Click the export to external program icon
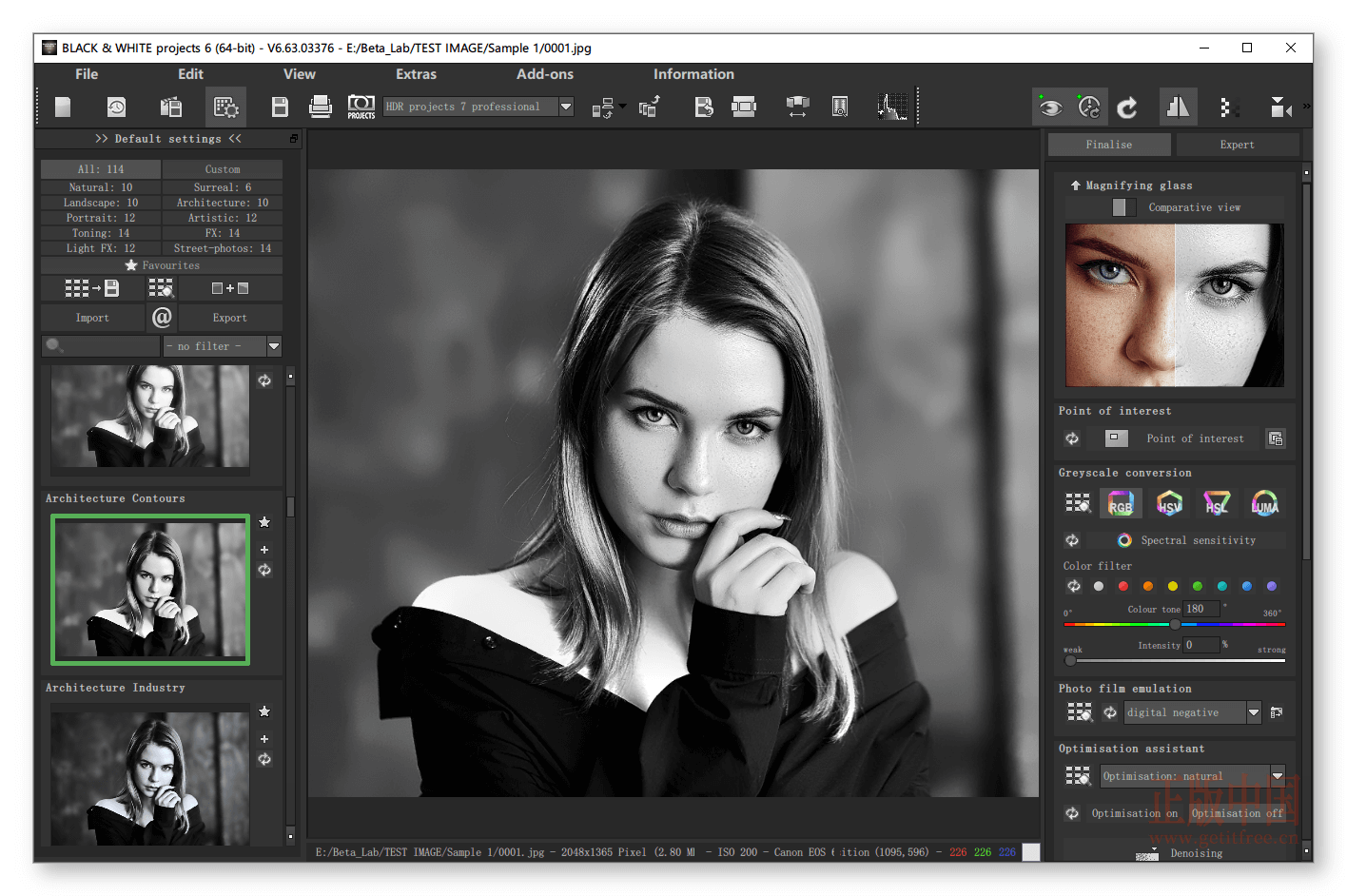 [650, 107]
